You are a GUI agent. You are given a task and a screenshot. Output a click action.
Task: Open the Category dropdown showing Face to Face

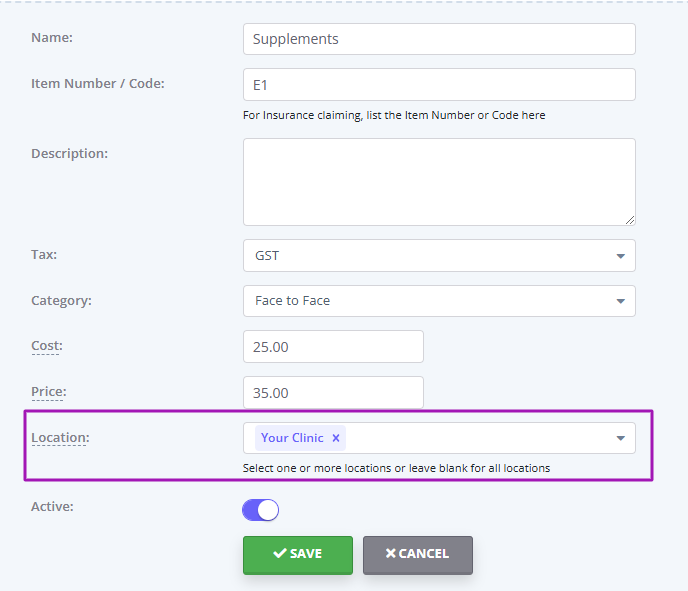(439, 301)
